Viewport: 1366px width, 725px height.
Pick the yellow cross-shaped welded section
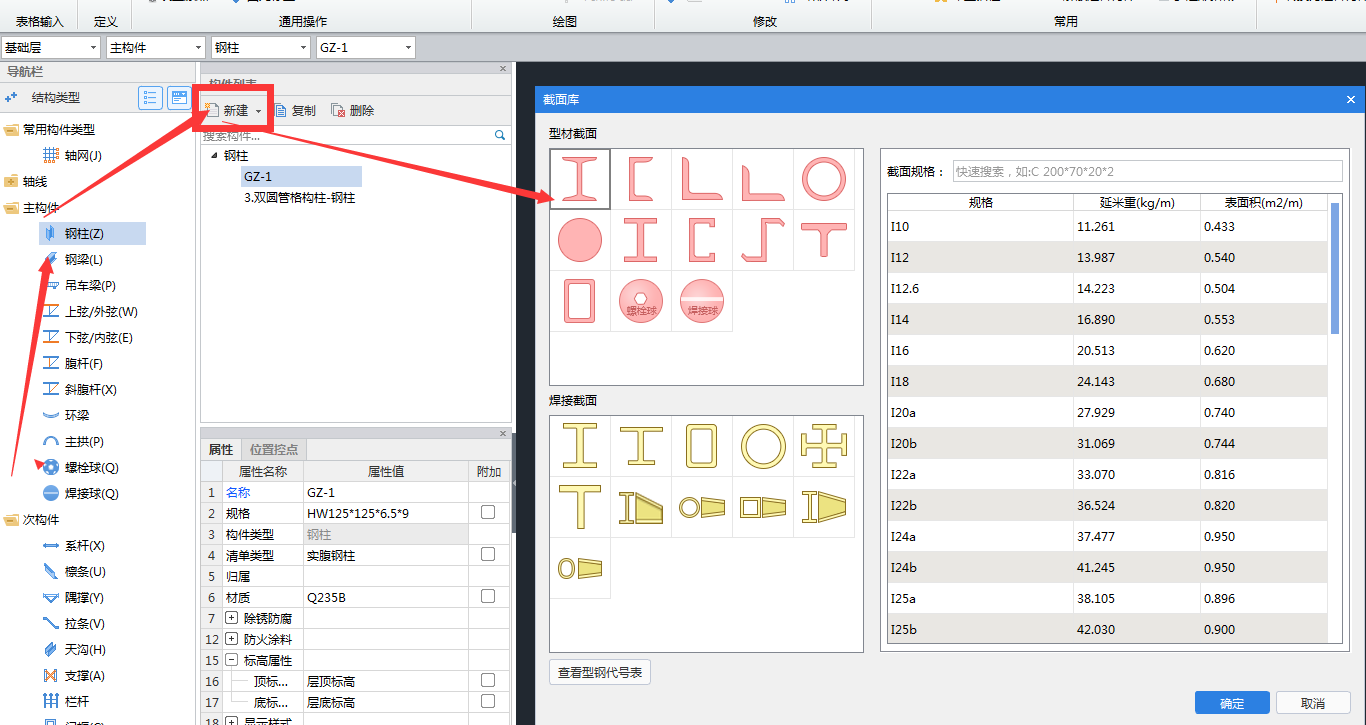pos(823,446)
